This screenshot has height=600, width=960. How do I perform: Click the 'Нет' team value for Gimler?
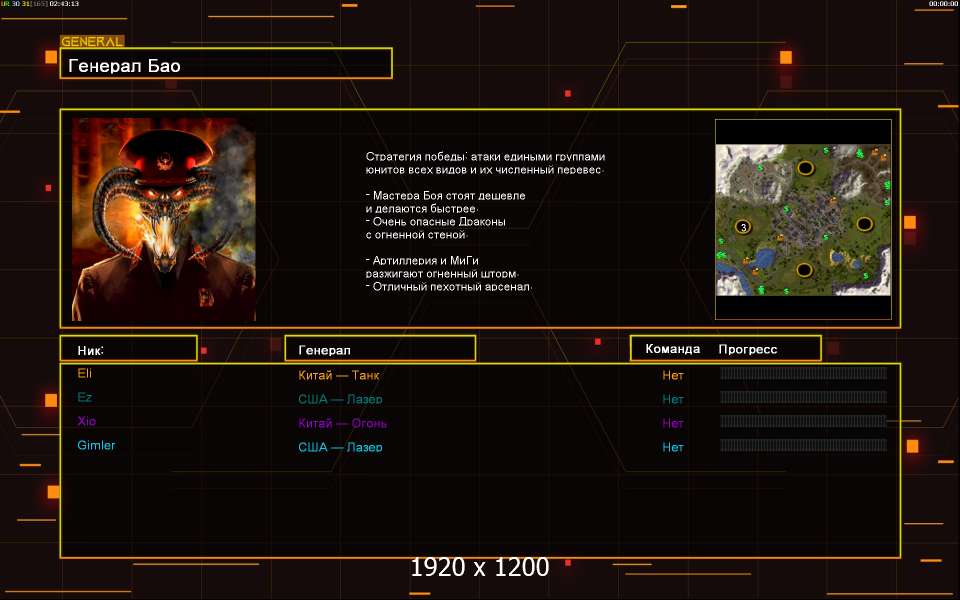click(x=673, y=447)
